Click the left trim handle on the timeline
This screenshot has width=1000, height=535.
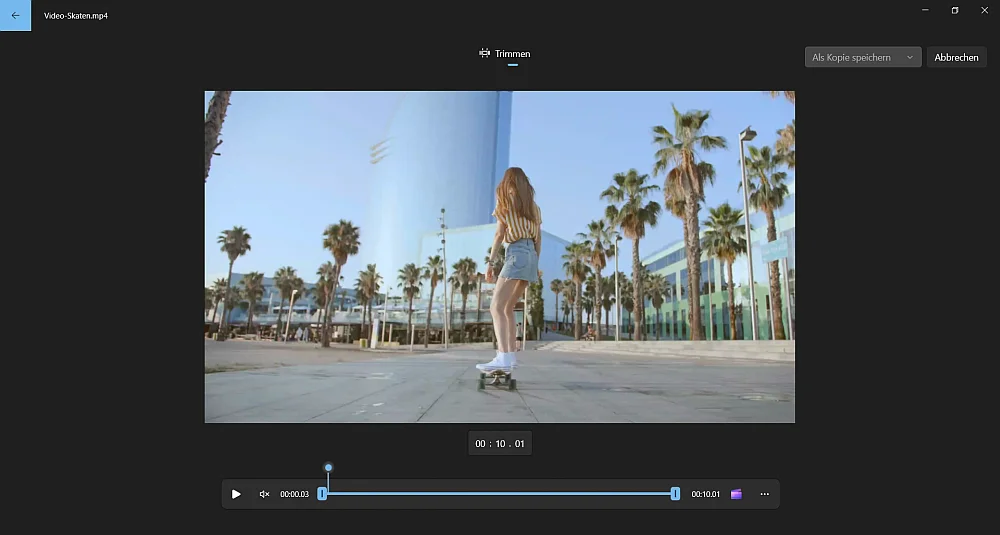click(x=322, y=494)
